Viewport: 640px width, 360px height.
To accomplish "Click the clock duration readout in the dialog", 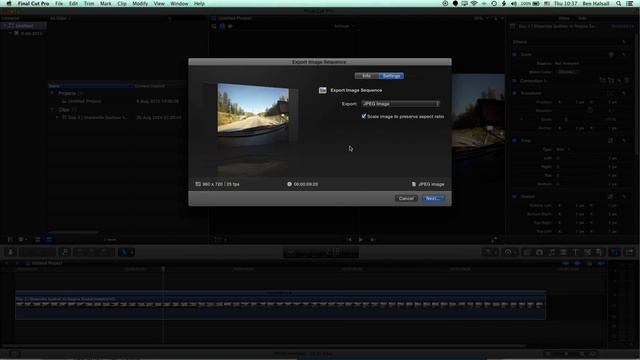I will pos(302,184).
